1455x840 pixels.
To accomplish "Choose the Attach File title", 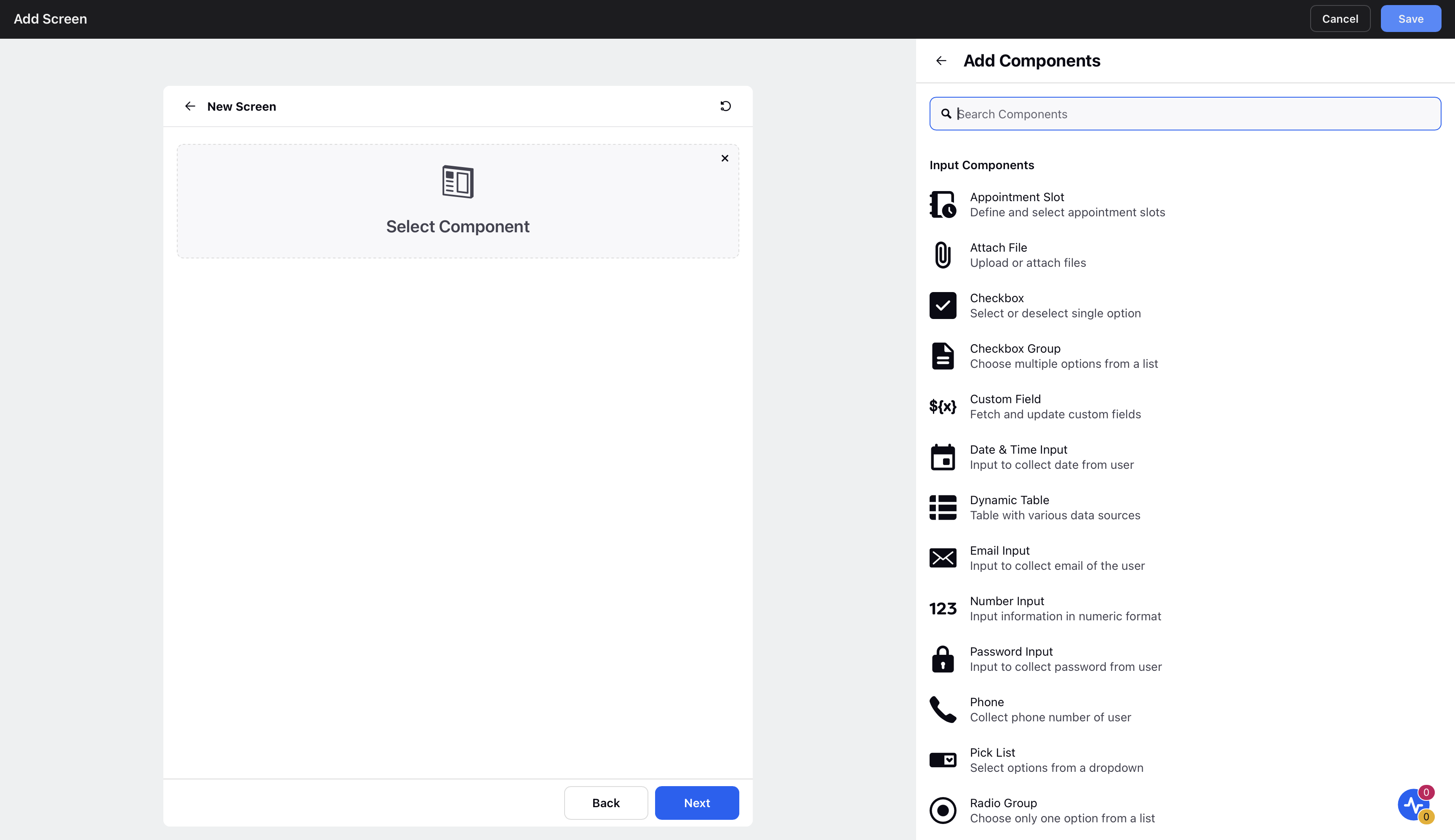I will coord(998,247).
